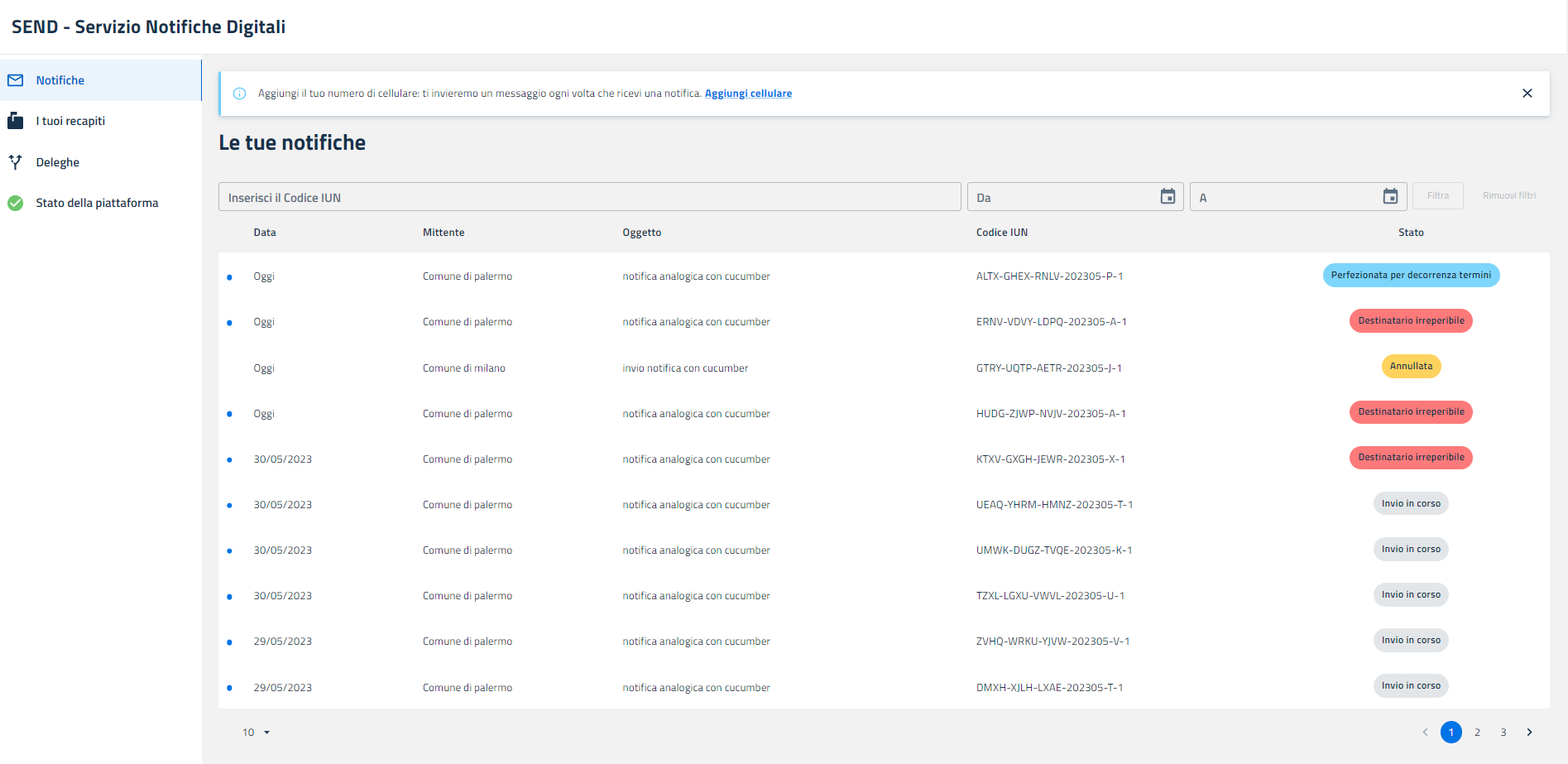This screenshot has height=764, width=1568.
Task: Click Rimuovi filtri button
Action: [x=1508, y=196]
